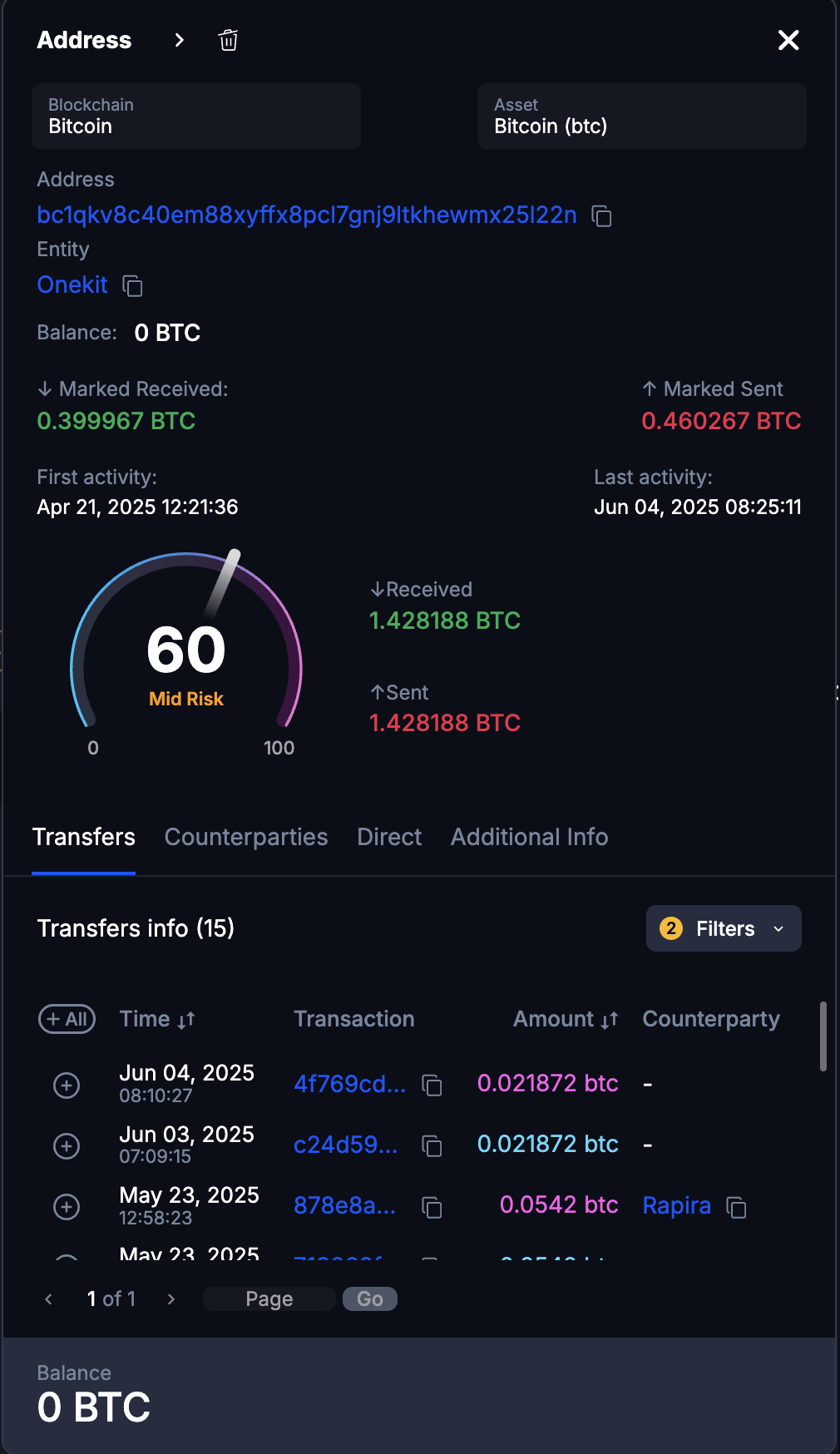Screen dimensions: 840x1454
Task: Click the chevron arrow next to Address title
Action: pyautogui.click(x=179, y=40)
